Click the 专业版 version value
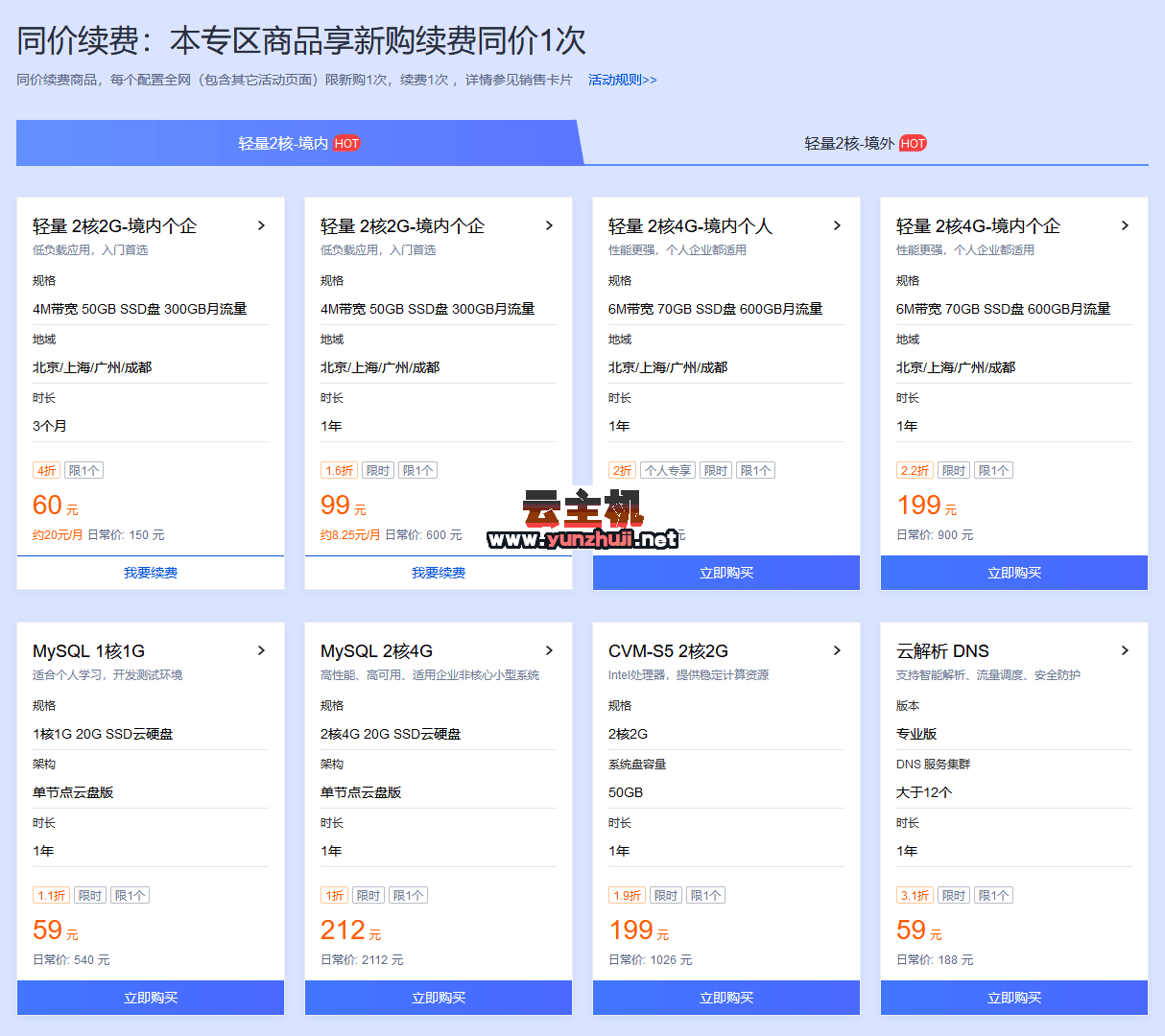The height and width of the screenshot is (1036, 1165). click(916, 734)
